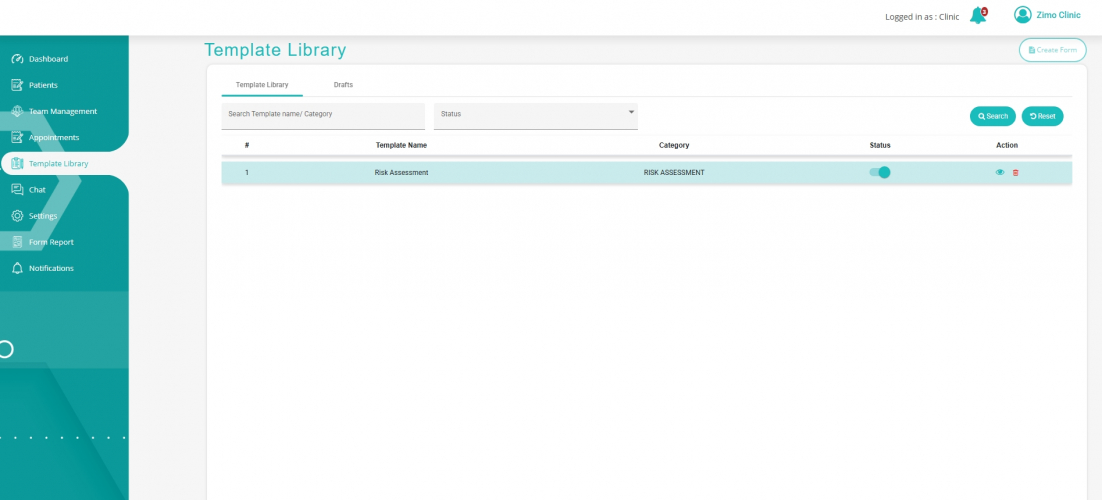Delete Risk Assessment template trash icon
The image size is (1102, 500).
coord(1016,172)
